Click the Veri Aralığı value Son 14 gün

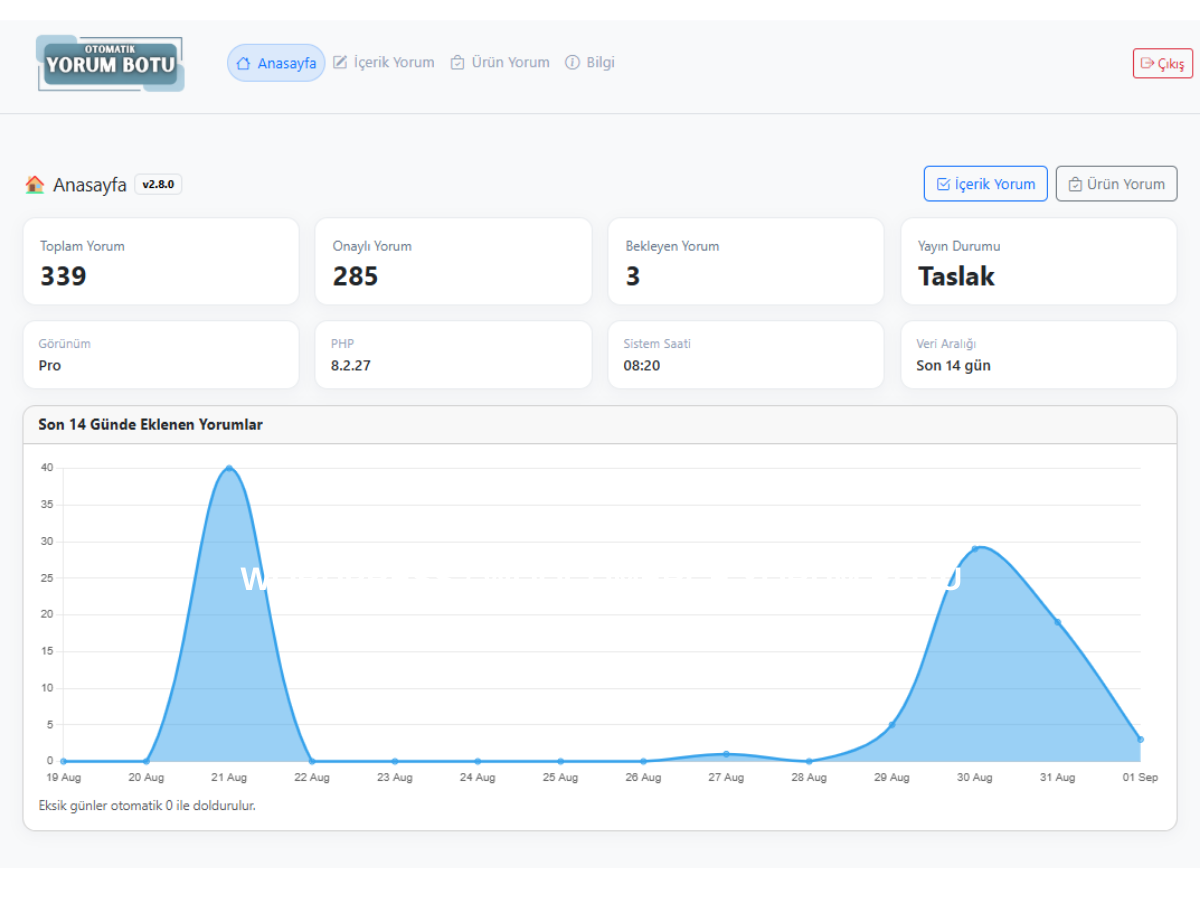point(953,365)
